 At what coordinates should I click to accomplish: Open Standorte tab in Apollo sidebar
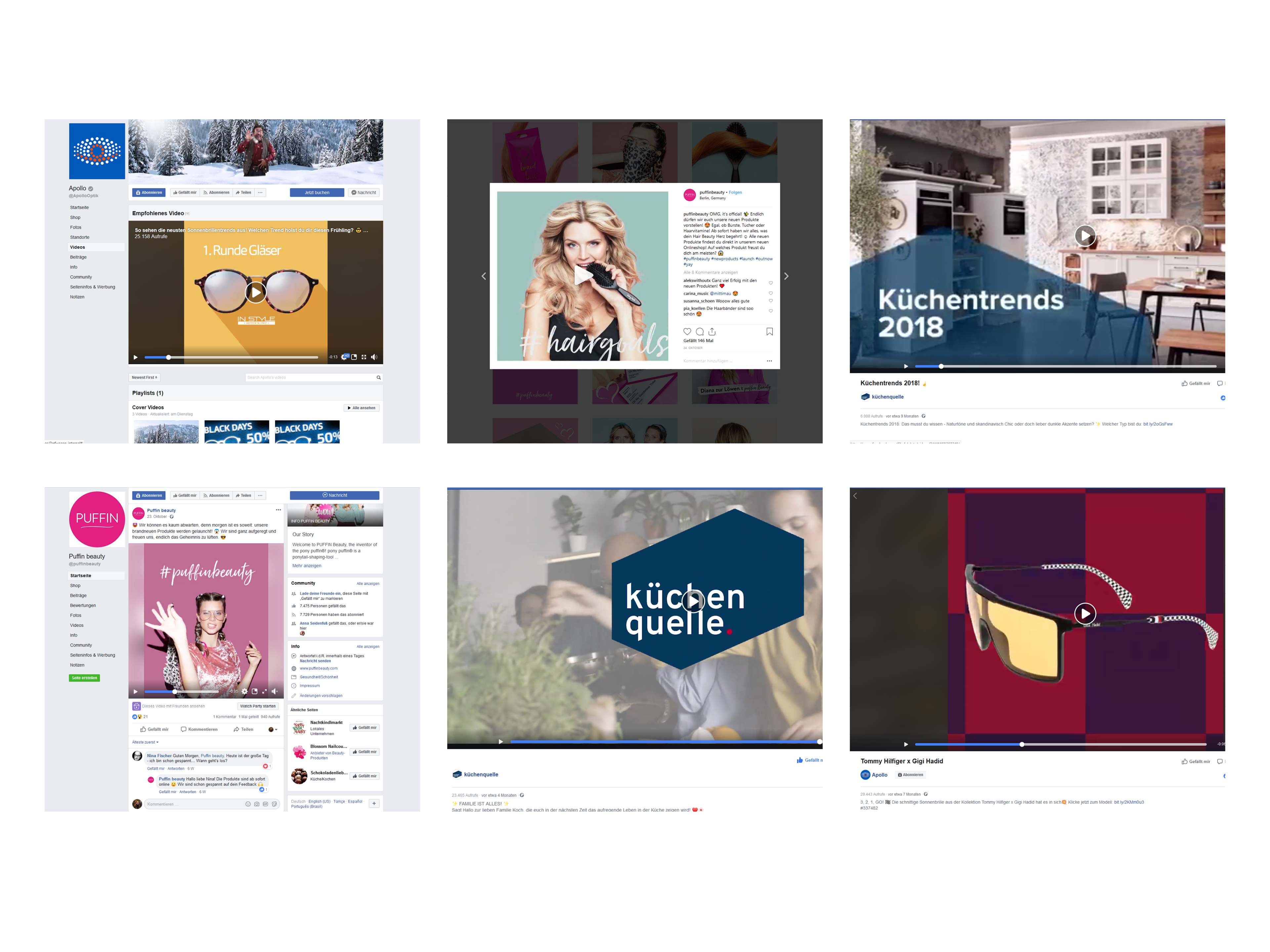[x=80, y=238]
